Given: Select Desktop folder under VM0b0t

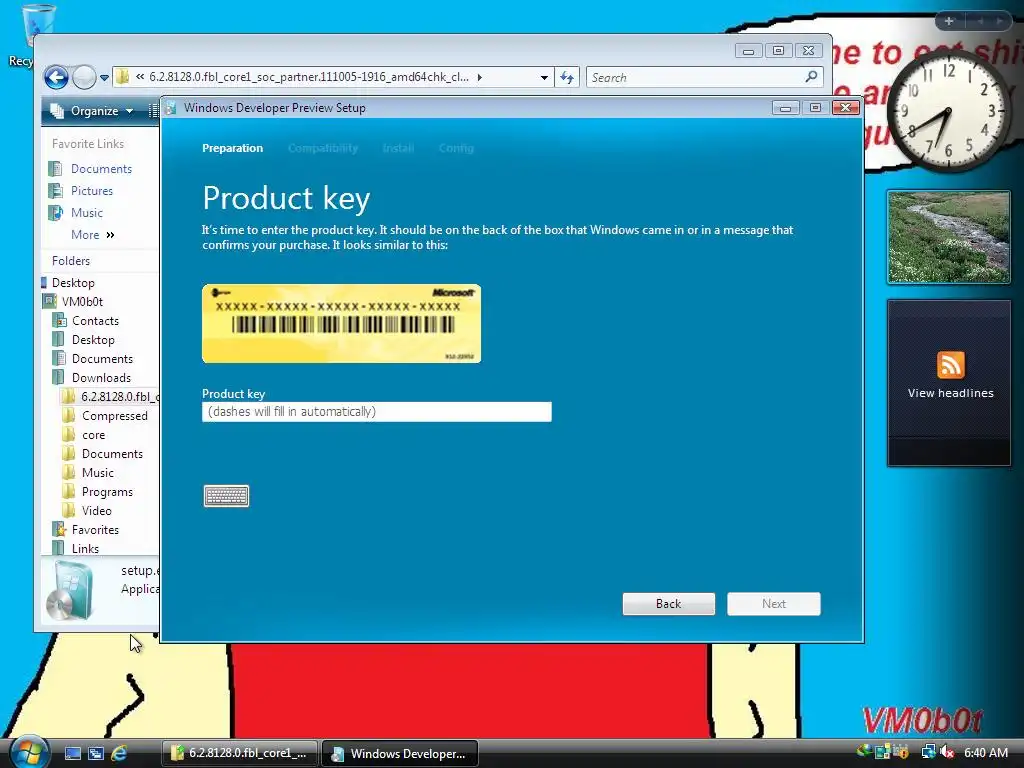Looking at the screenshot, I should [x=84, y=340].
